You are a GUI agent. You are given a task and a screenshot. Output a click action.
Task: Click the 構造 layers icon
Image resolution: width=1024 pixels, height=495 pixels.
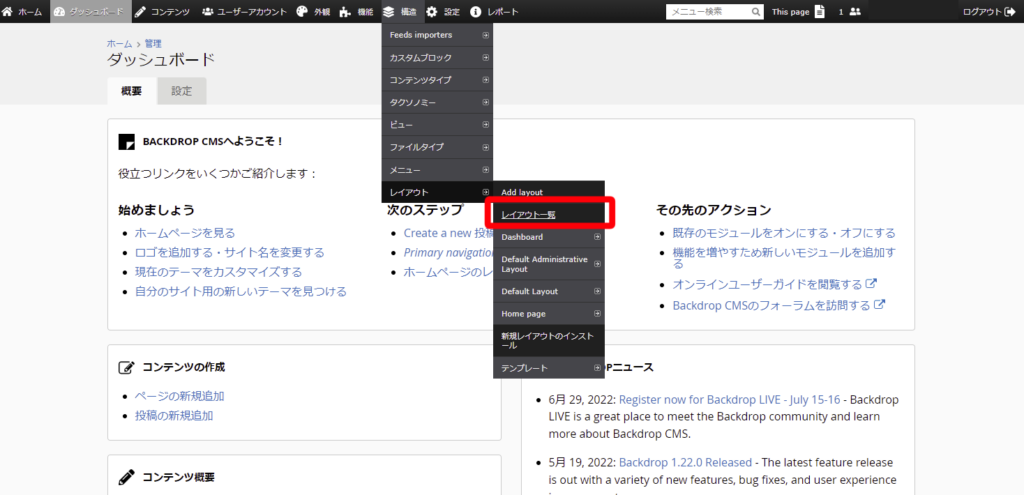(x=389, y=12)
